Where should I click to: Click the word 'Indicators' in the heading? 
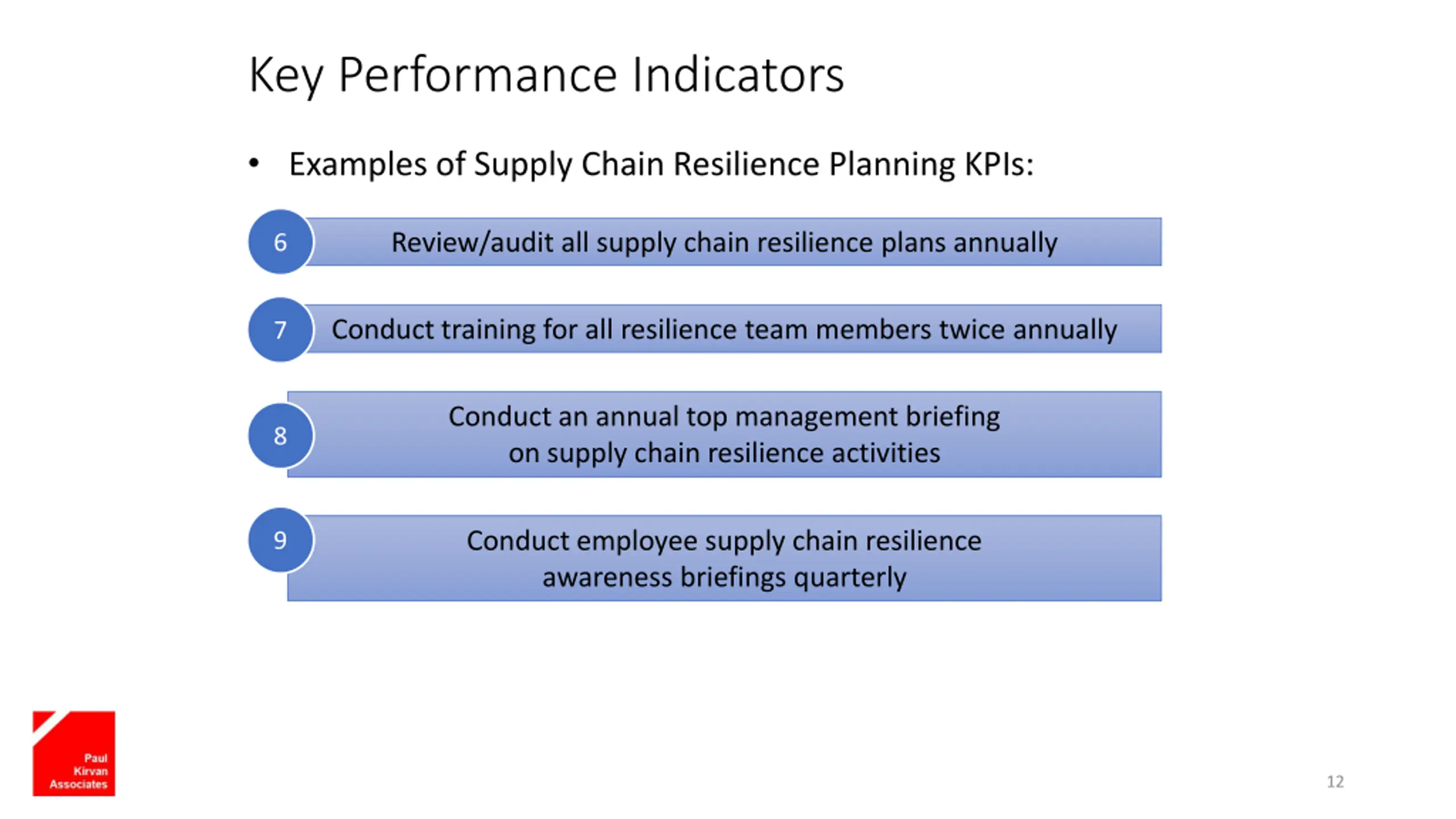[738, 75]
